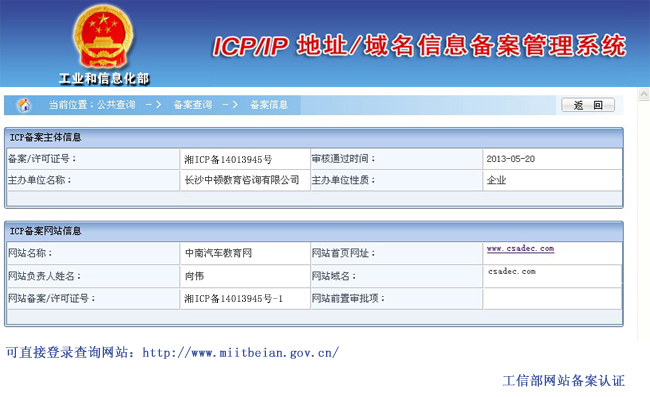
Task: Click the home icon in breadcrumb bar
Action: point(24,105)
